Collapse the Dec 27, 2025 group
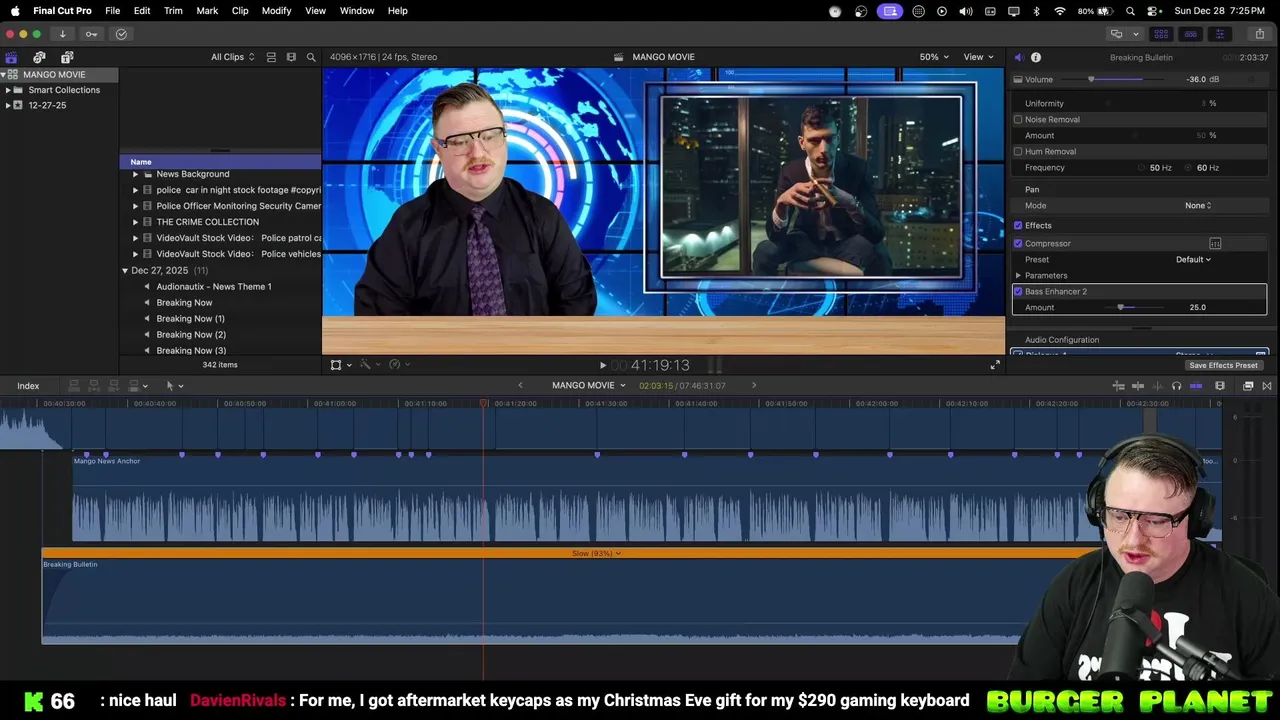Viewport: 1280px width, 720px height. pos(125,271)
